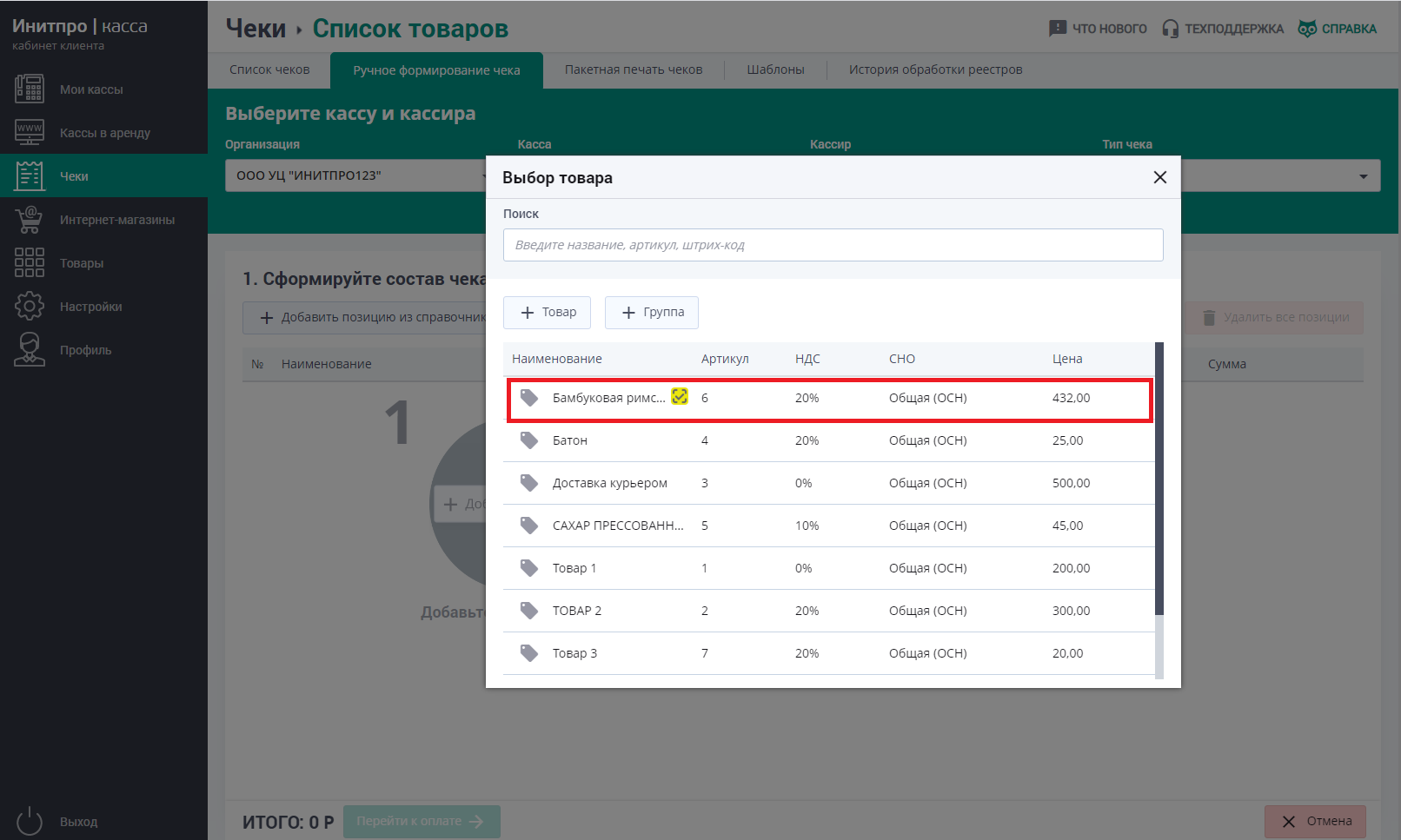Click tag icon of Бамбуковая римс... row
This screenshot has width=1401, height=840.
click(529, 398)
